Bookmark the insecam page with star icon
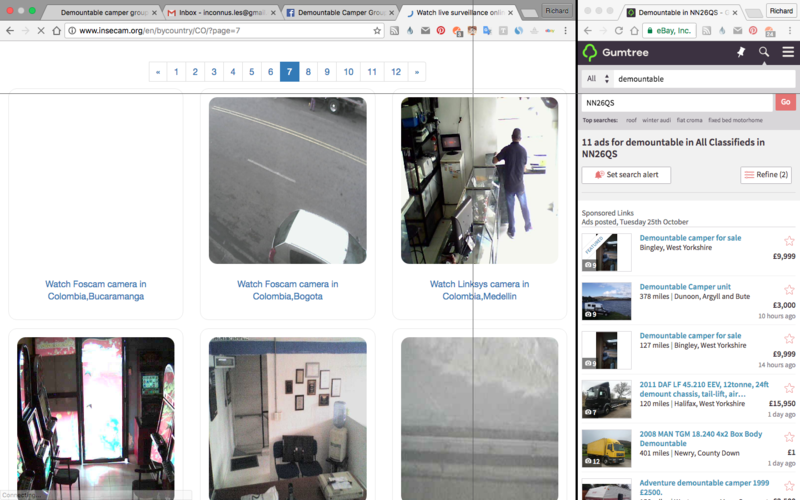 [377, 31]
